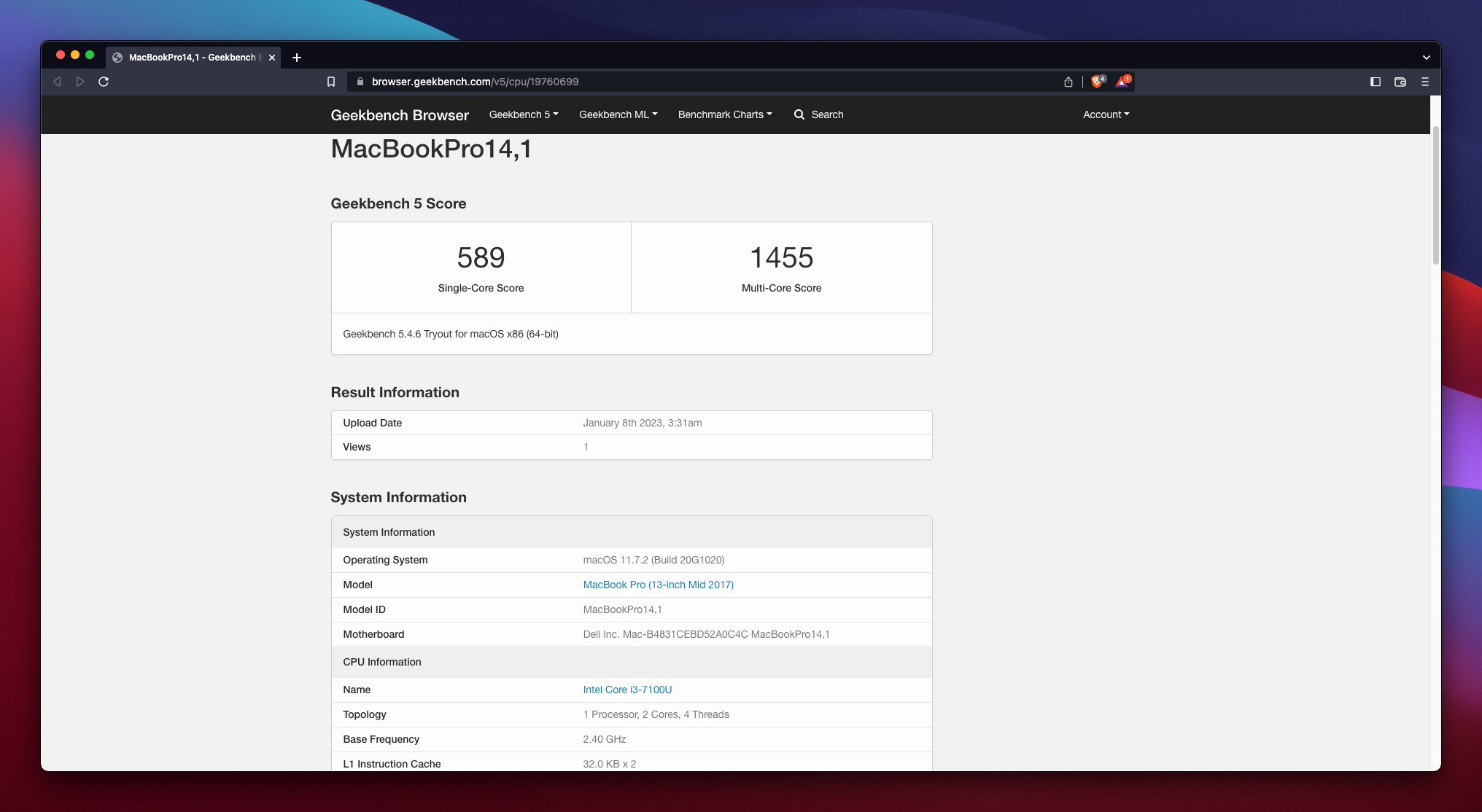The width and height of the screenshot is (1482, 812).
Task: Click the Dell Inc. motherboard value
Action: click(707, 634)
